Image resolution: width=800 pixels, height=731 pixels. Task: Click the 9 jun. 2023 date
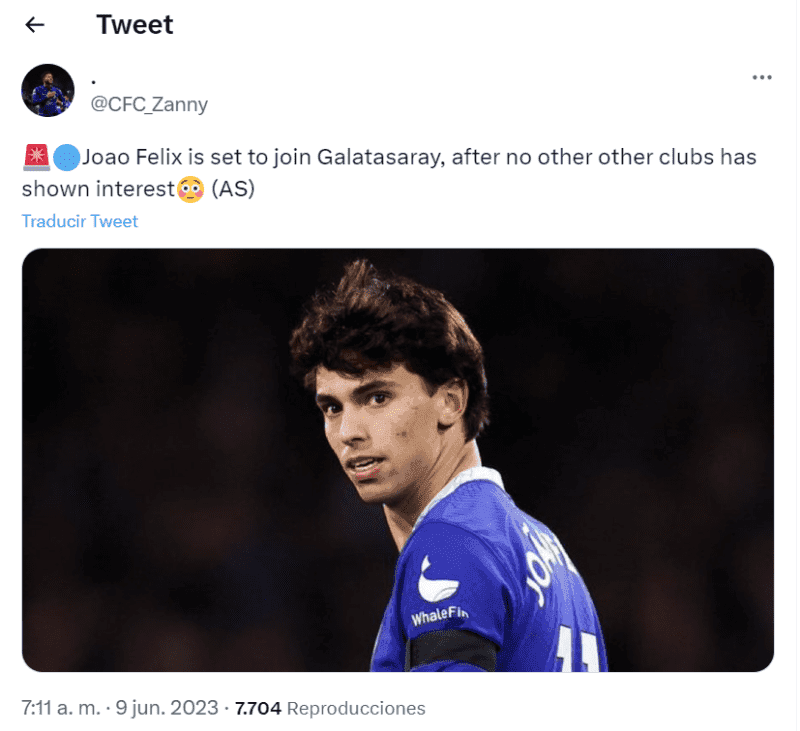pos(168,708)
